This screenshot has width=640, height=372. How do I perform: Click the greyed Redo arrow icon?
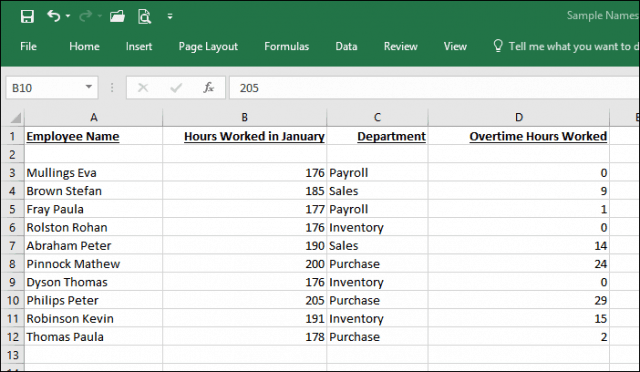(x=85, y=16)
